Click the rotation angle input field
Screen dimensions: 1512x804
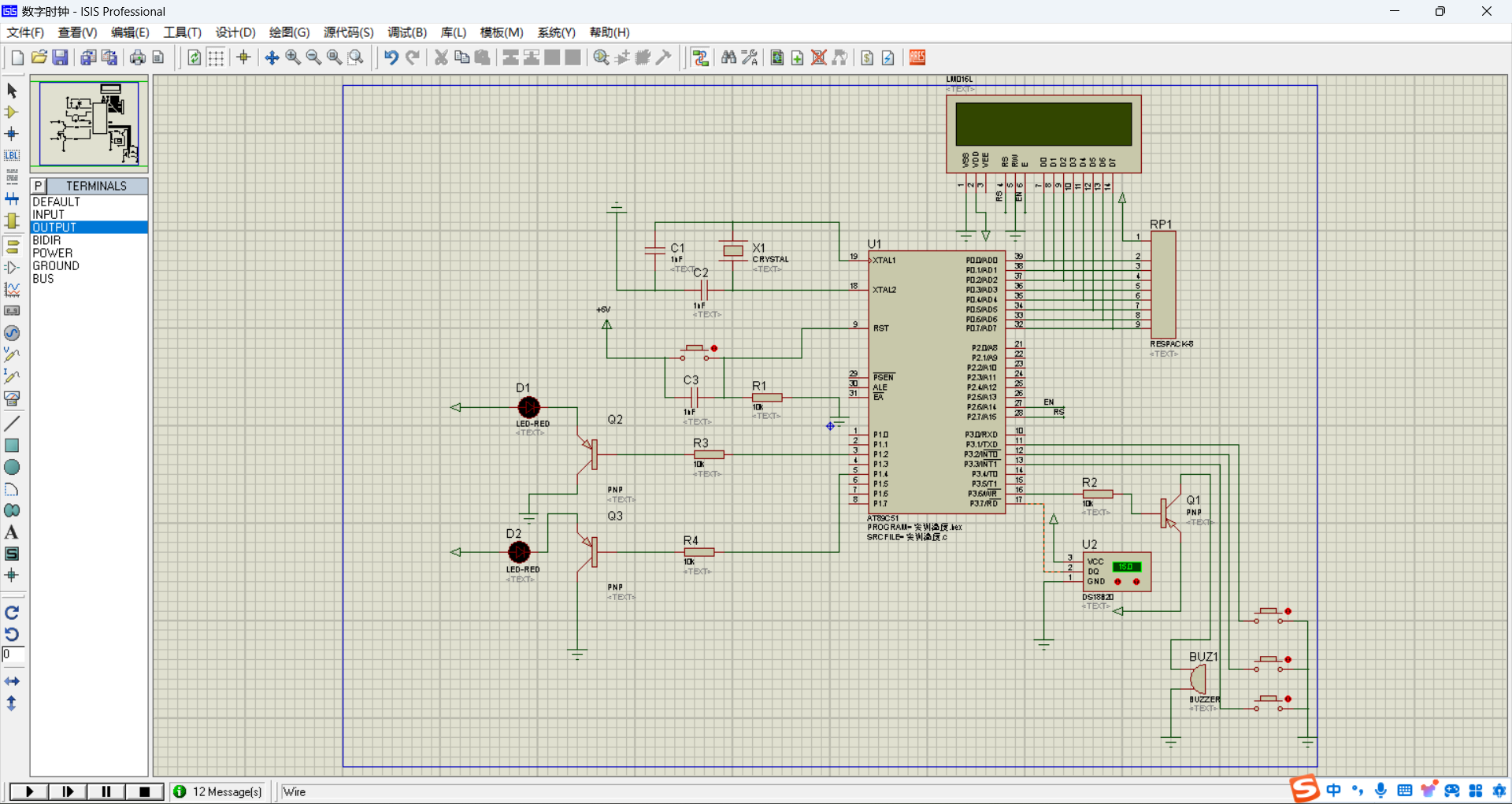coord(13,654)
